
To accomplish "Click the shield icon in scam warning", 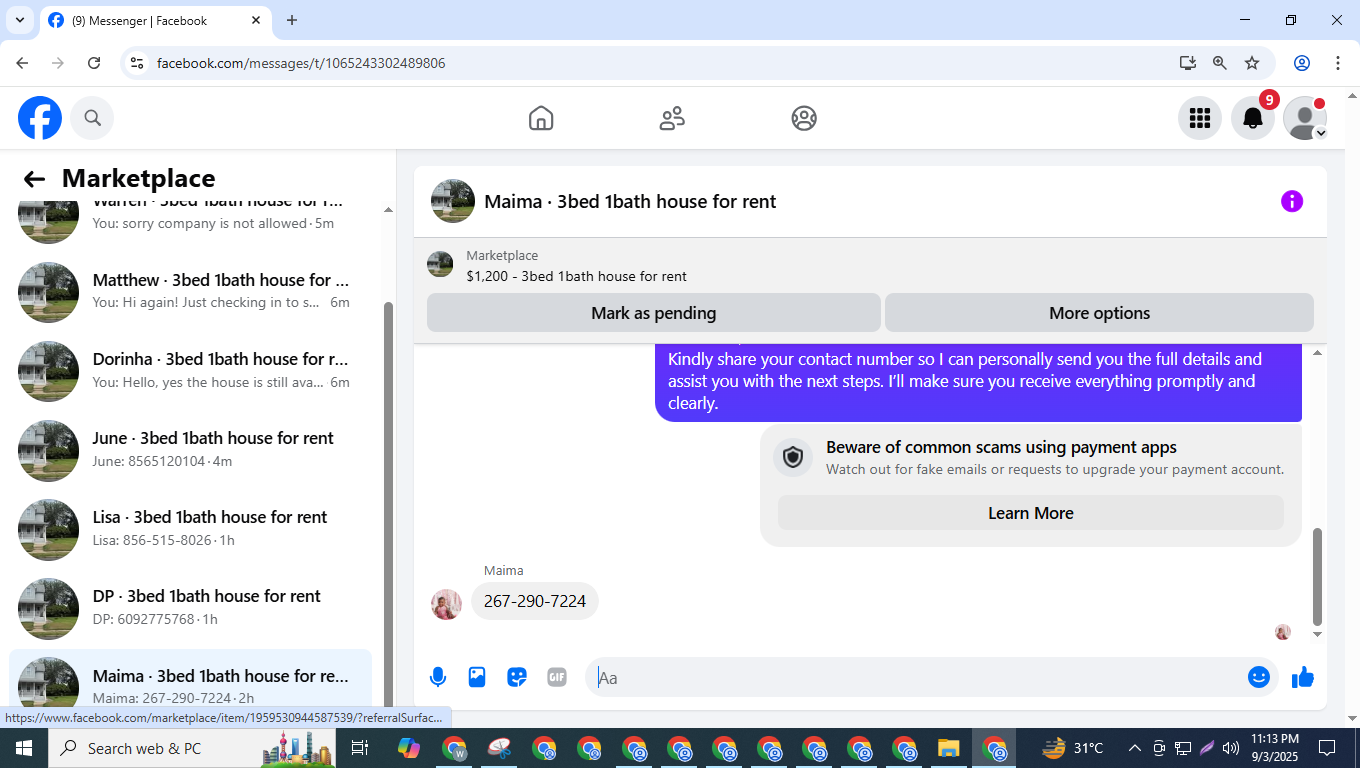I will point(793,458).
